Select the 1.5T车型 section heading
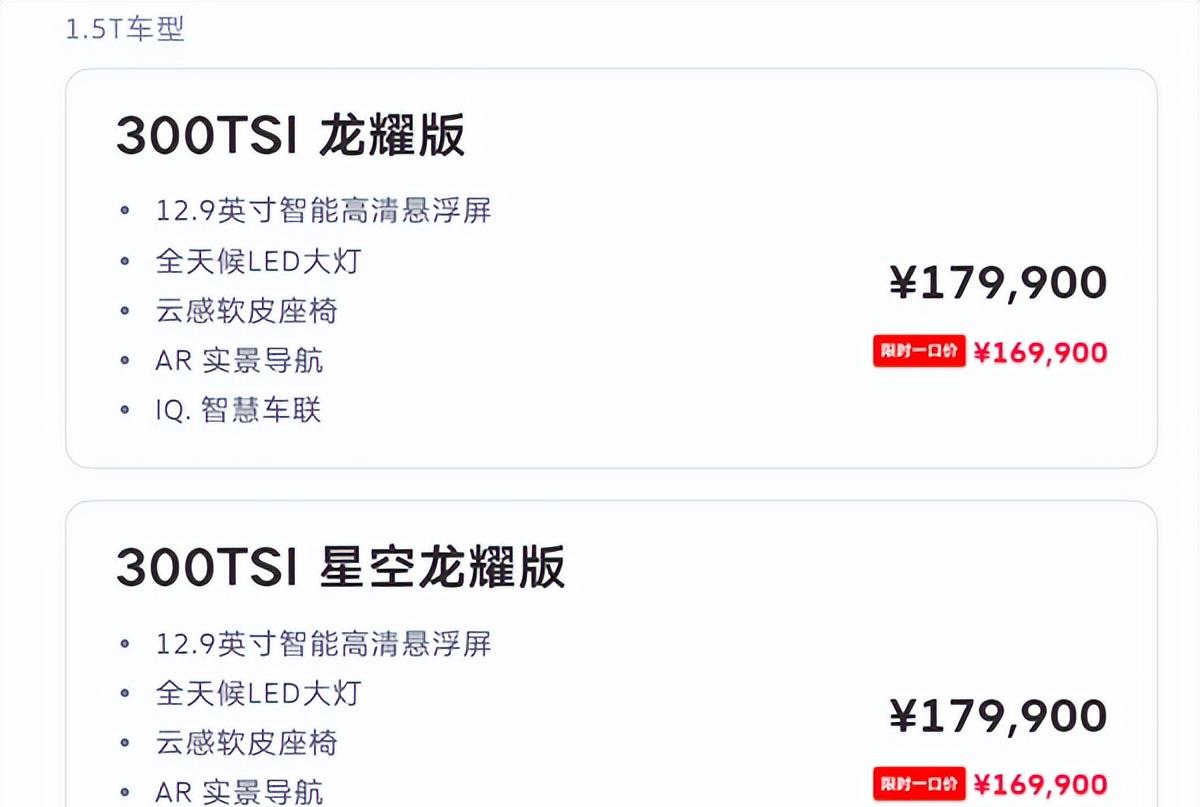 125,29
